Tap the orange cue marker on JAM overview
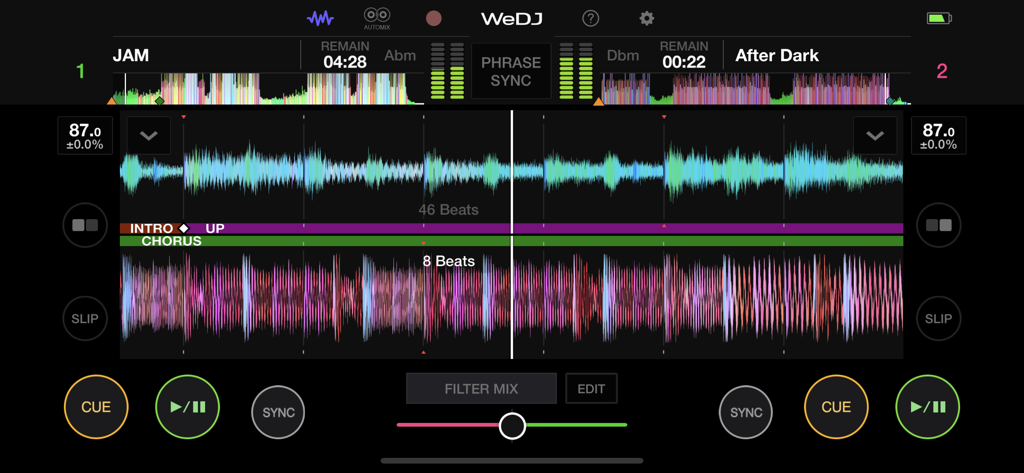This screenshot has width=1024, height=473. click(112, 101)
